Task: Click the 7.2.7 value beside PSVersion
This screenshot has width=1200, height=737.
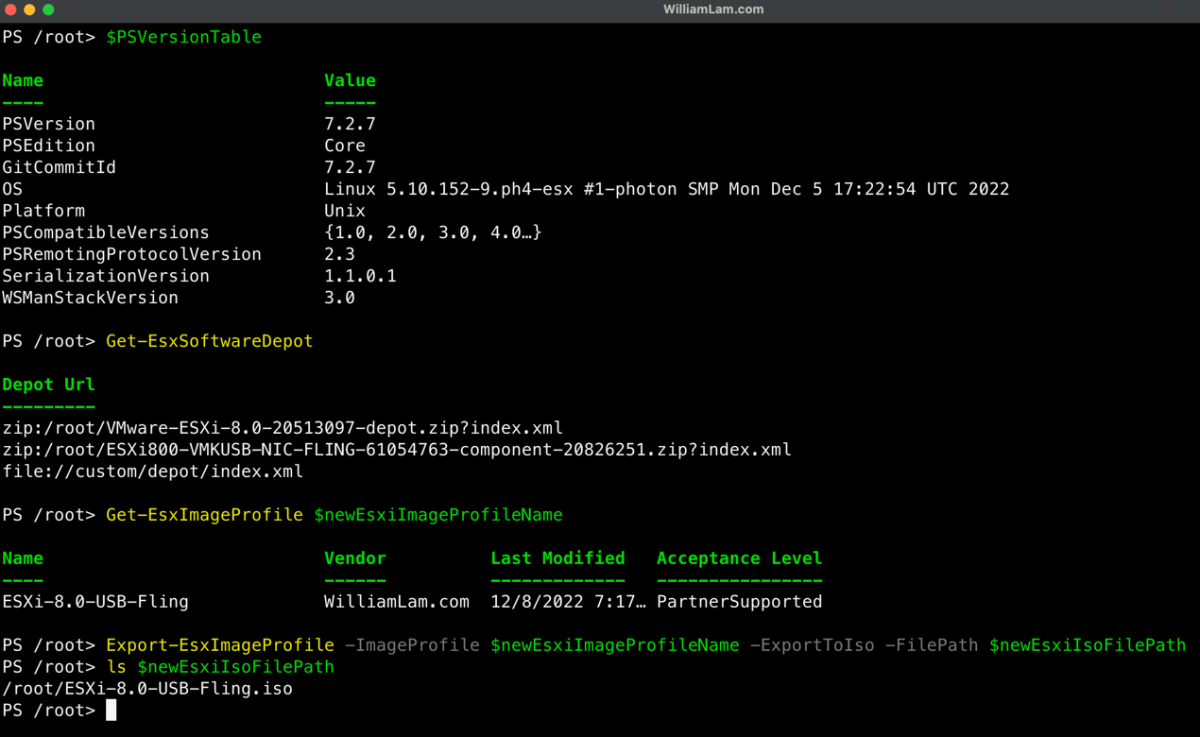Action: click(350, 124)
